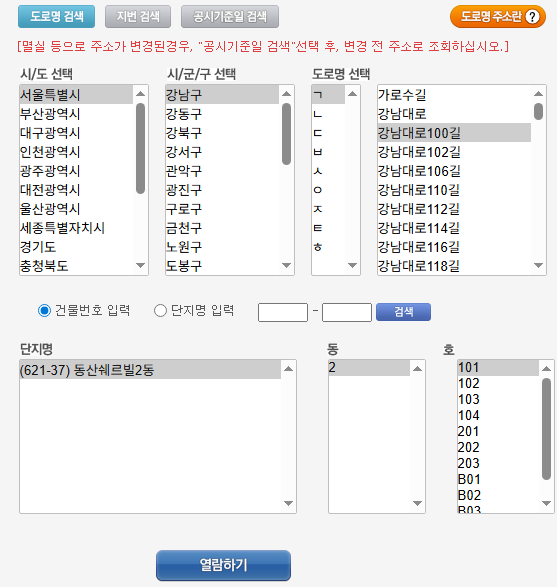Viewport: 557px width, 587px height.
Task: Switch to the 도로명 검색 tab
Action: tap(57, 16)
